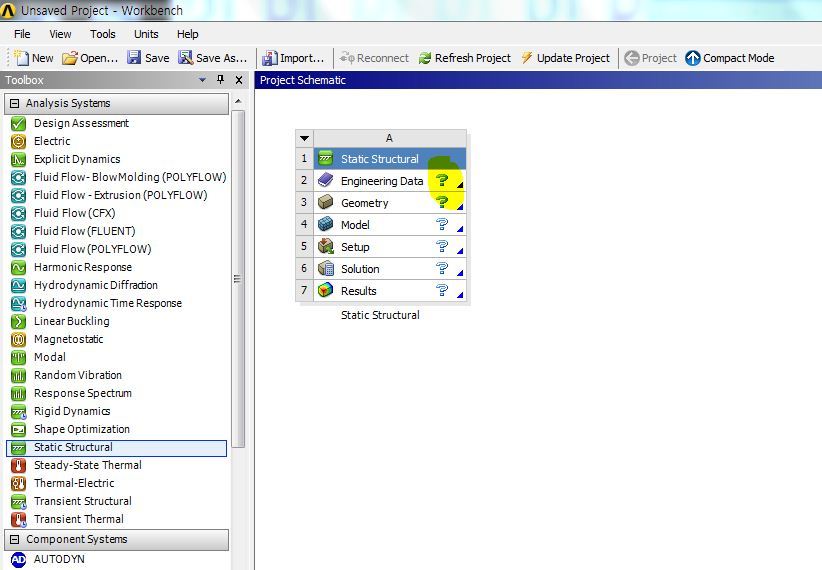
Task: Click Model cell corner triangle
Action: click(460, 229)
